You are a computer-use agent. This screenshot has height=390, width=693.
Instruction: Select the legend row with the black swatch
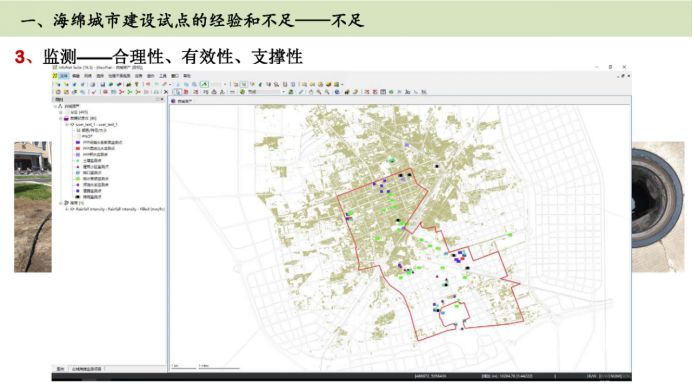point(89,197)
